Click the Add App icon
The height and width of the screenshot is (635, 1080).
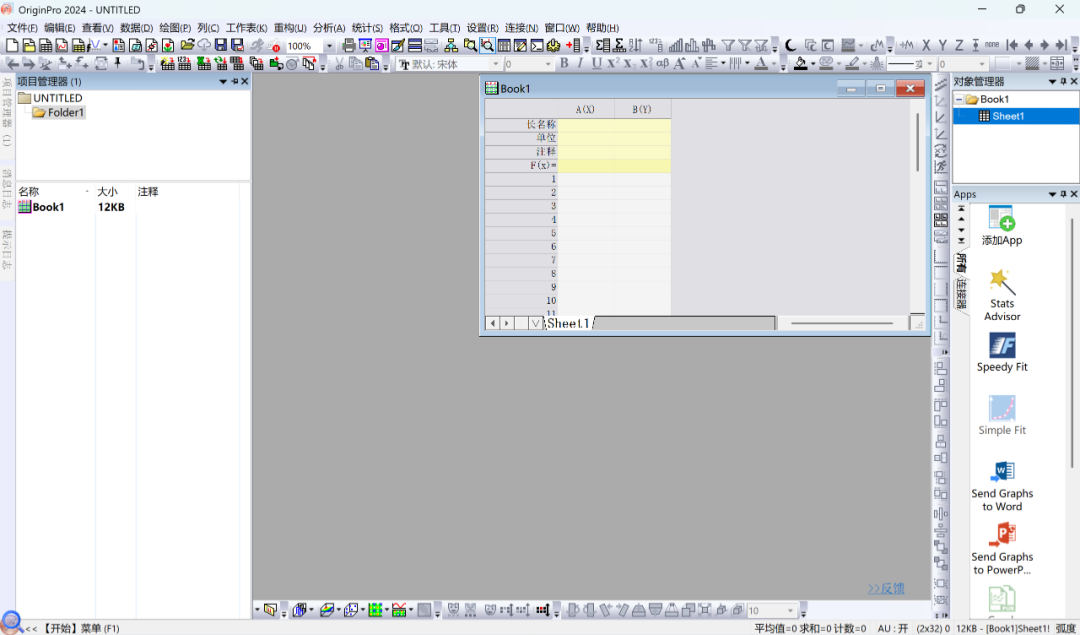pyautogui.click(x=1002, y=226)
